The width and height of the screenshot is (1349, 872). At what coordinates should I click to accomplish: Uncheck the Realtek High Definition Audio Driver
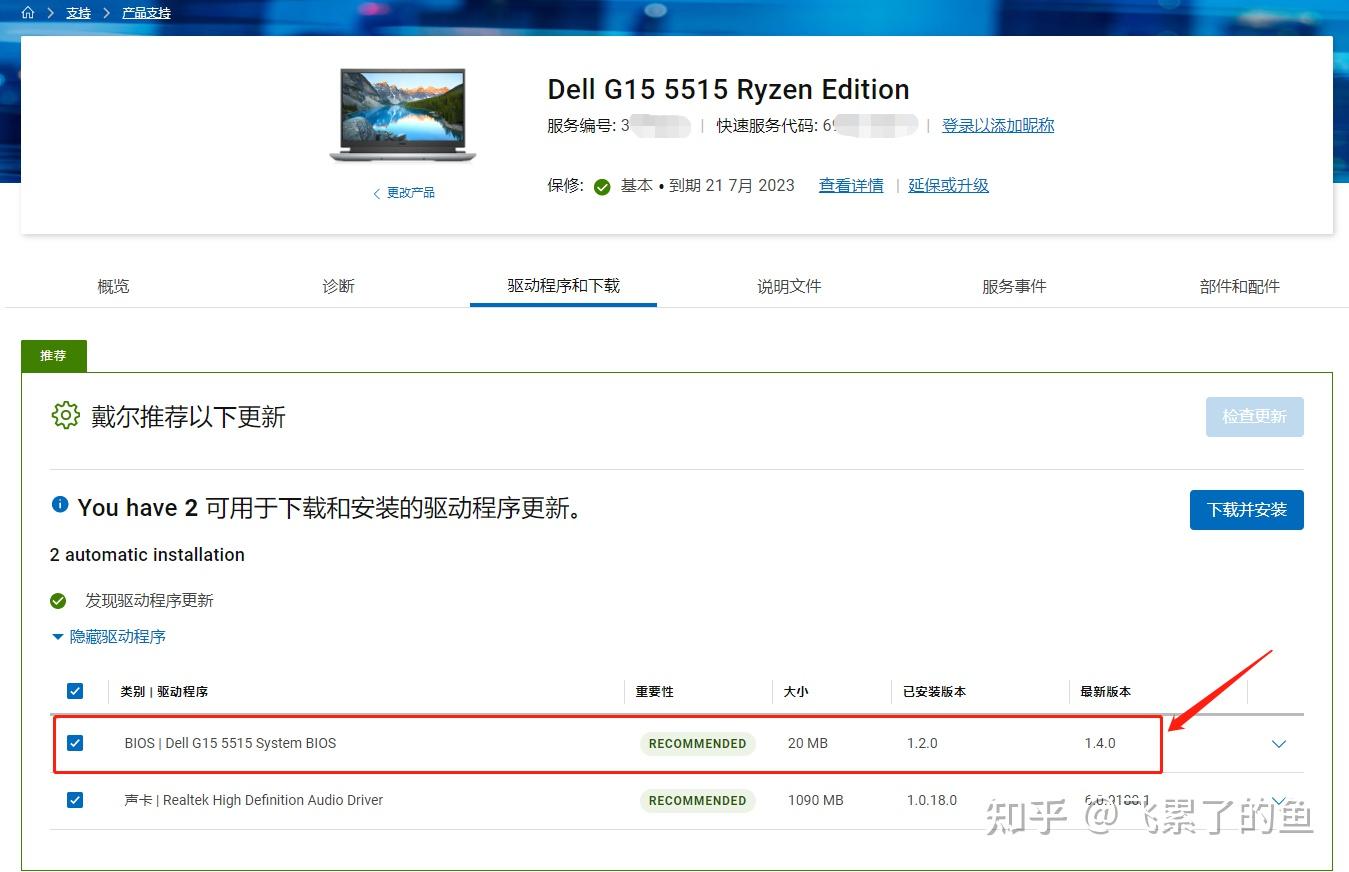click(x=75, y=800)
